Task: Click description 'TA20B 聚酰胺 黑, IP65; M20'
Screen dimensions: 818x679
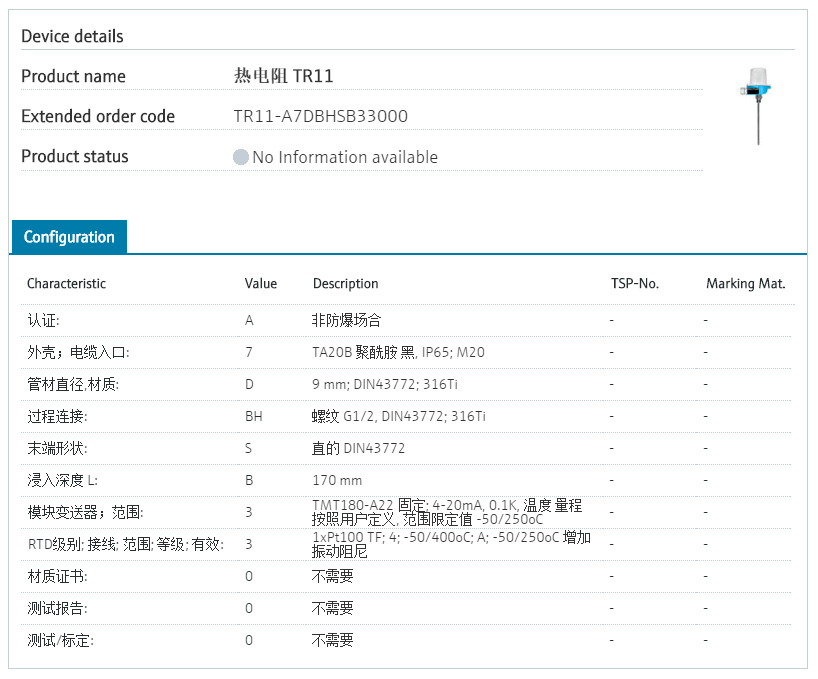Action: [398, 353]
